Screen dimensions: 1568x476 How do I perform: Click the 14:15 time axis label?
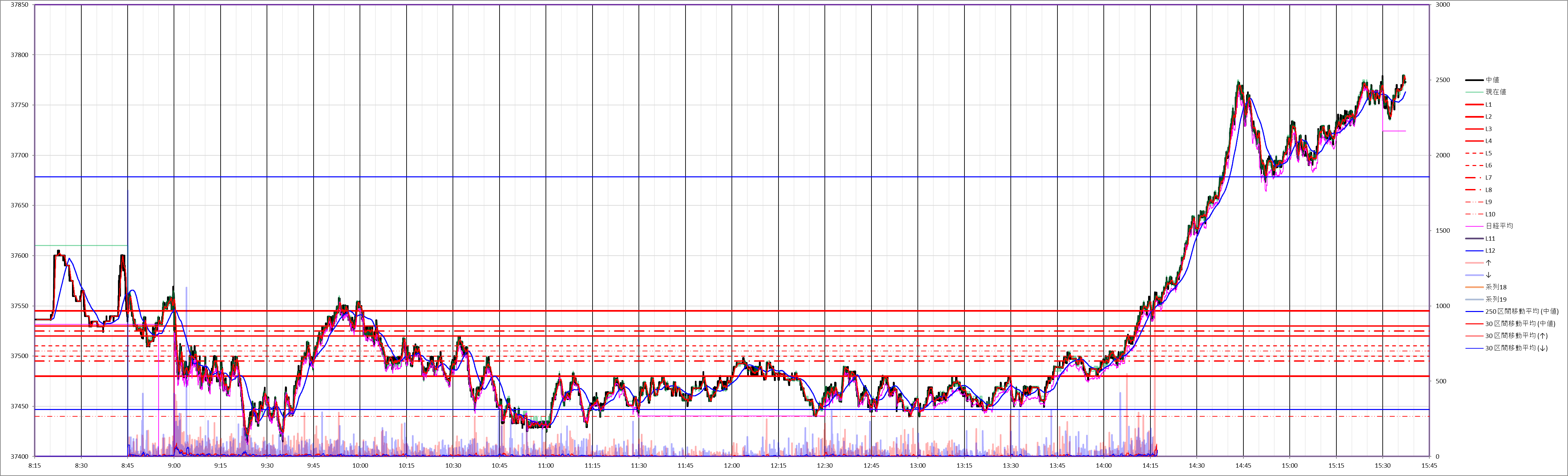[x=1150, y=466]
